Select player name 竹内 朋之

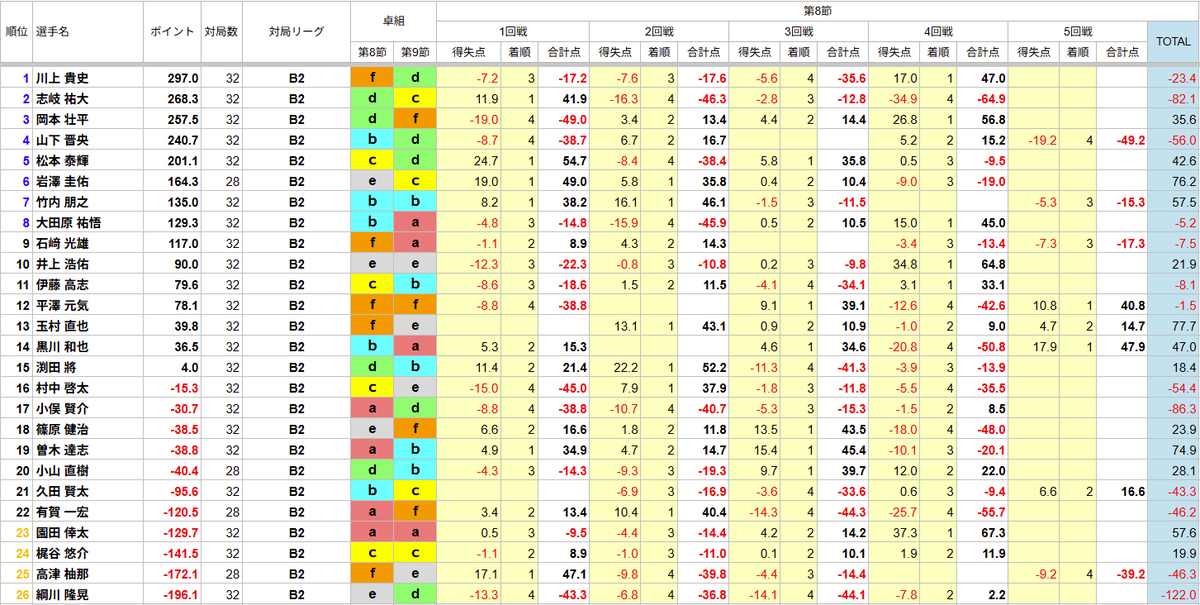click(x=62, y=202)
